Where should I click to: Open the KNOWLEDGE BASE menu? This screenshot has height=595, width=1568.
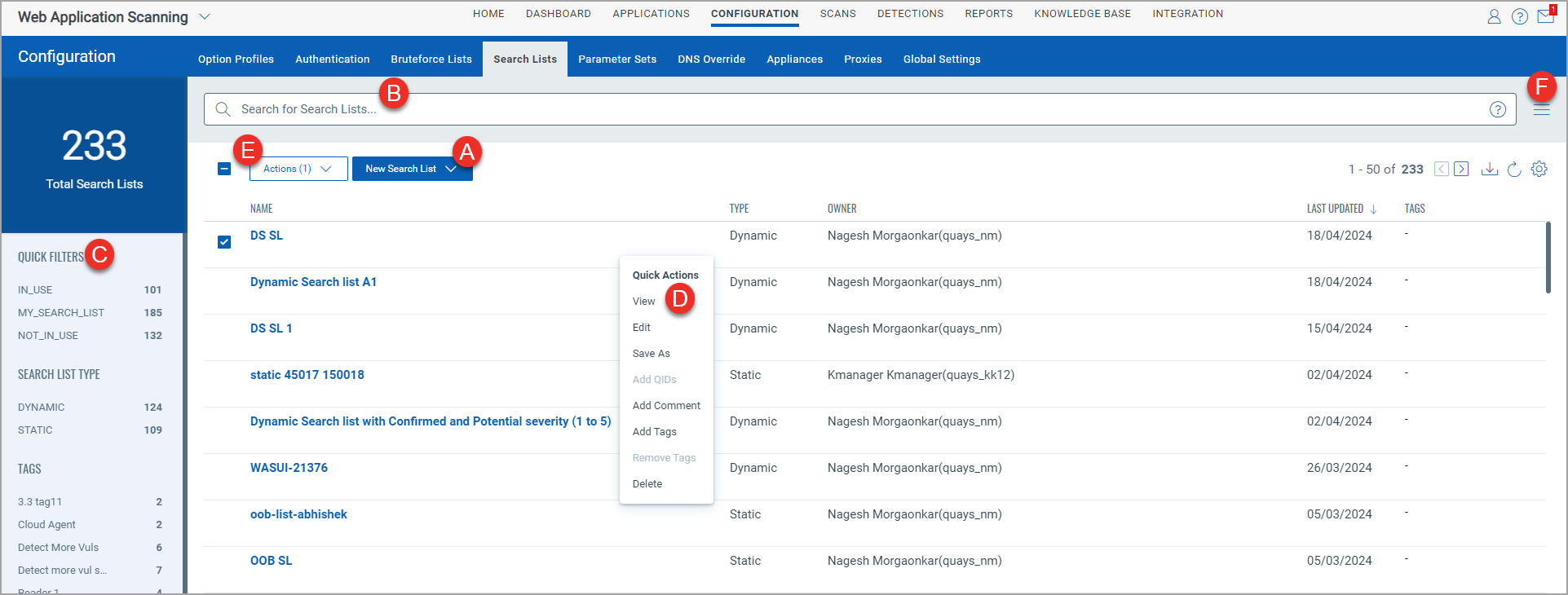pyautogui.click(x=1083, y=14)
